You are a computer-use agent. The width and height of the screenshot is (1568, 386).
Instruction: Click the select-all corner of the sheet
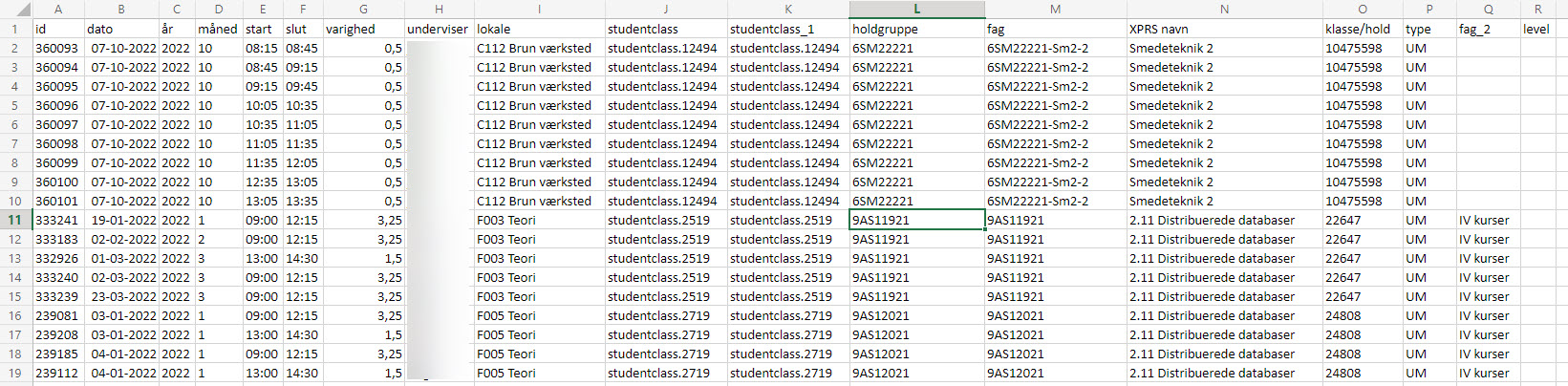[x=14, y=9]
